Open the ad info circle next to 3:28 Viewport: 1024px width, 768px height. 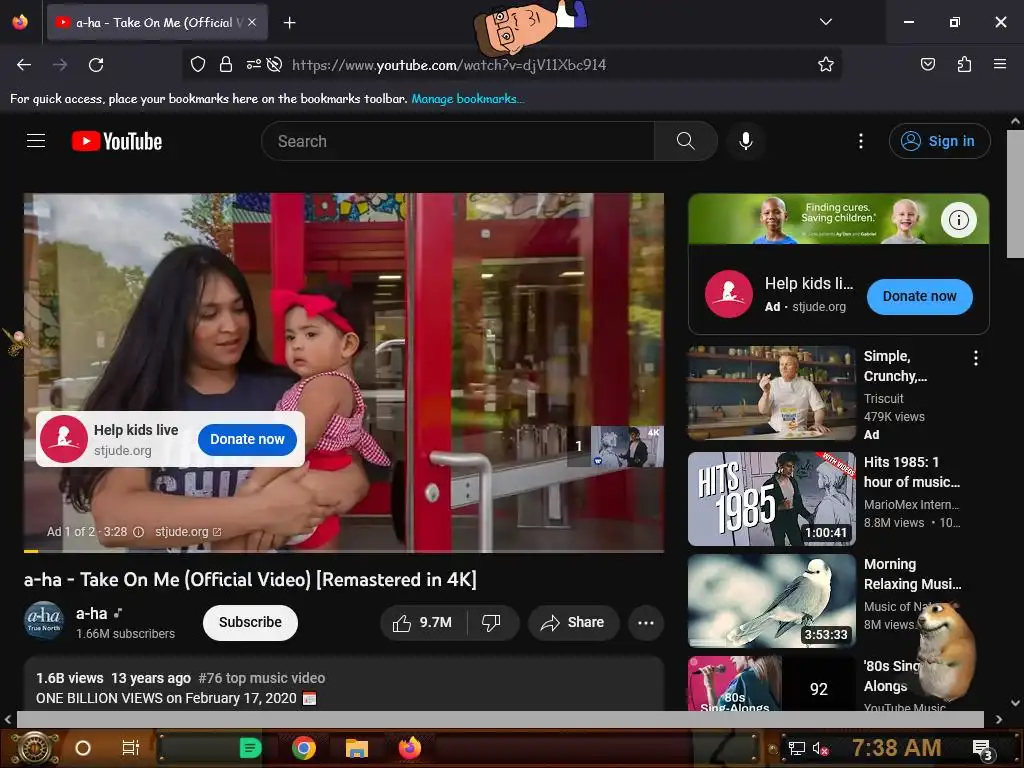(138, 532)
